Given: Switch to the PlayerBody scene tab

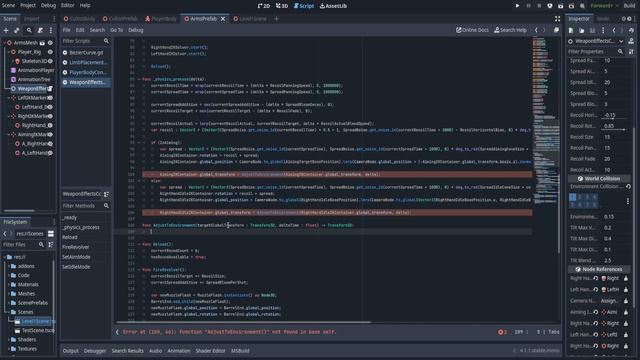Looking at the screenshot, I should [x=161, y=19].
